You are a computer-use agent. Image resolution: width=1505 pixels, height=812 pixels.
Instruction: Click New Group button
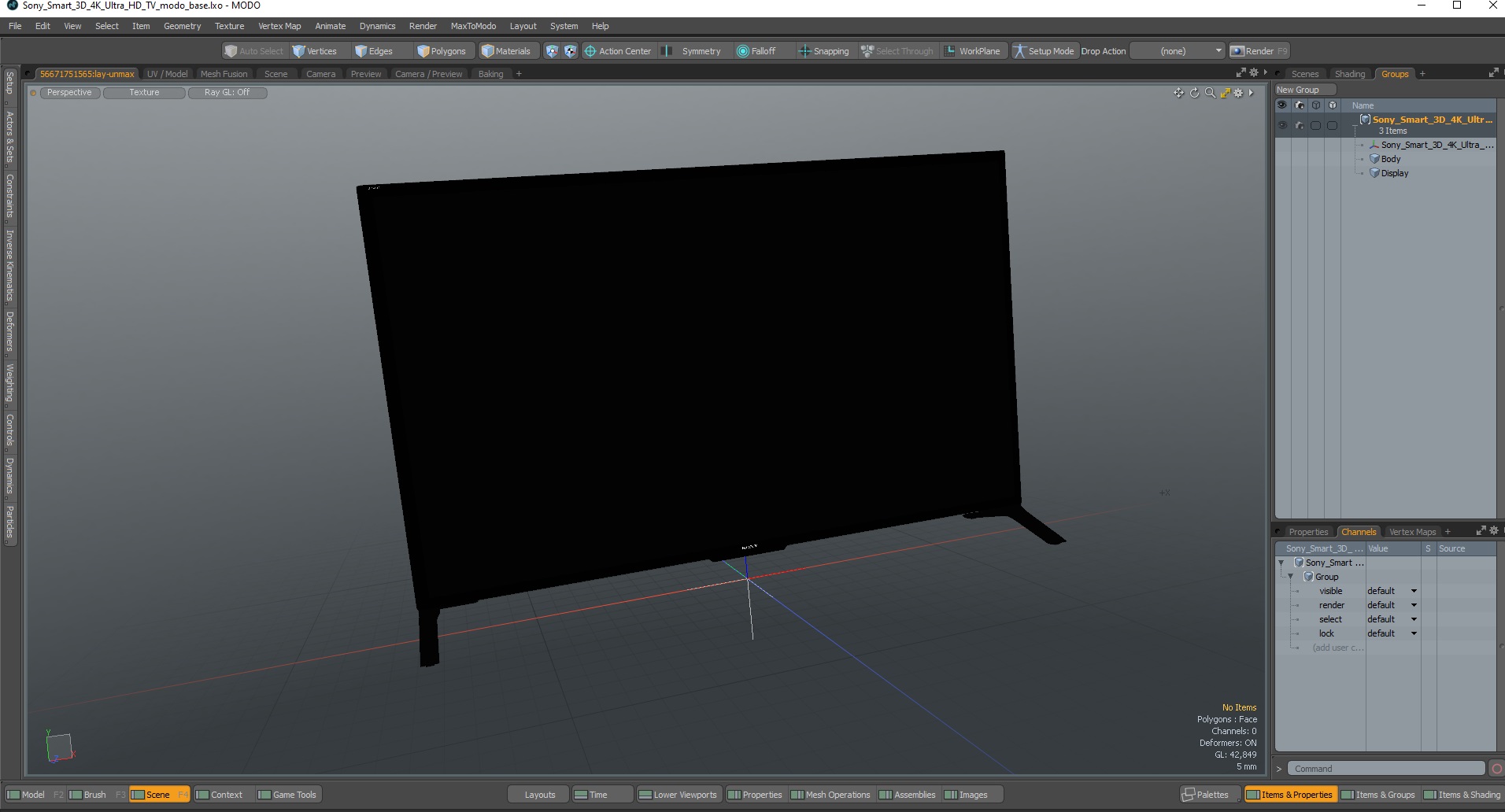tap(1304, 90)
